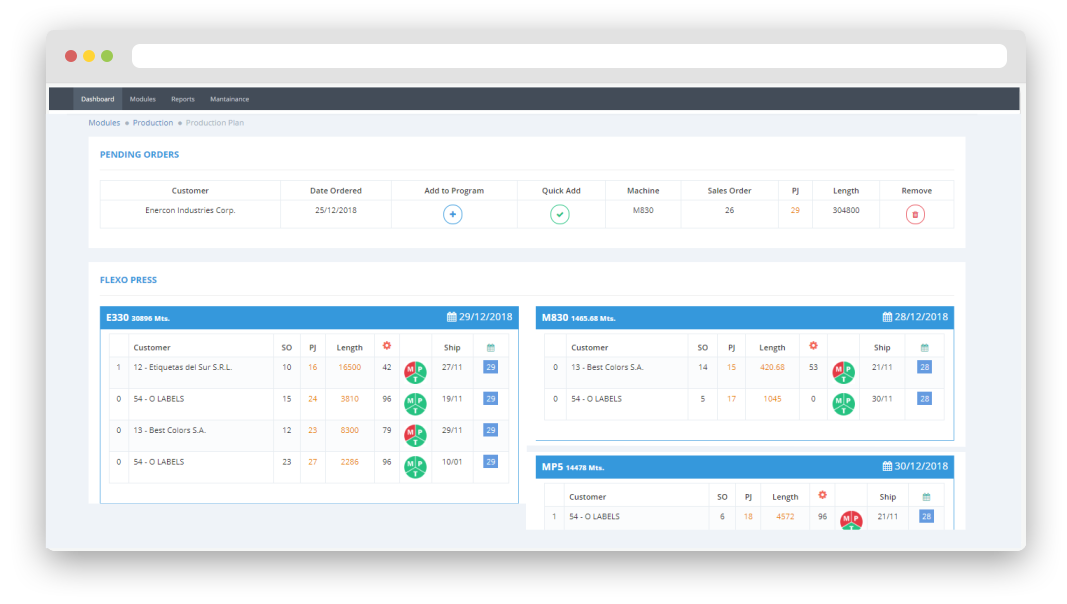1067x604 pixels.
Task: Open the Modules menu
Action: 143,99
